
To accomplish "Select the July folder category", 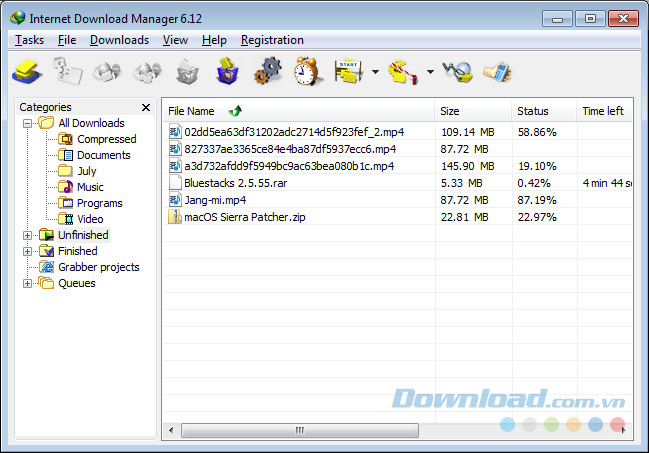I will tap(87, 171).
